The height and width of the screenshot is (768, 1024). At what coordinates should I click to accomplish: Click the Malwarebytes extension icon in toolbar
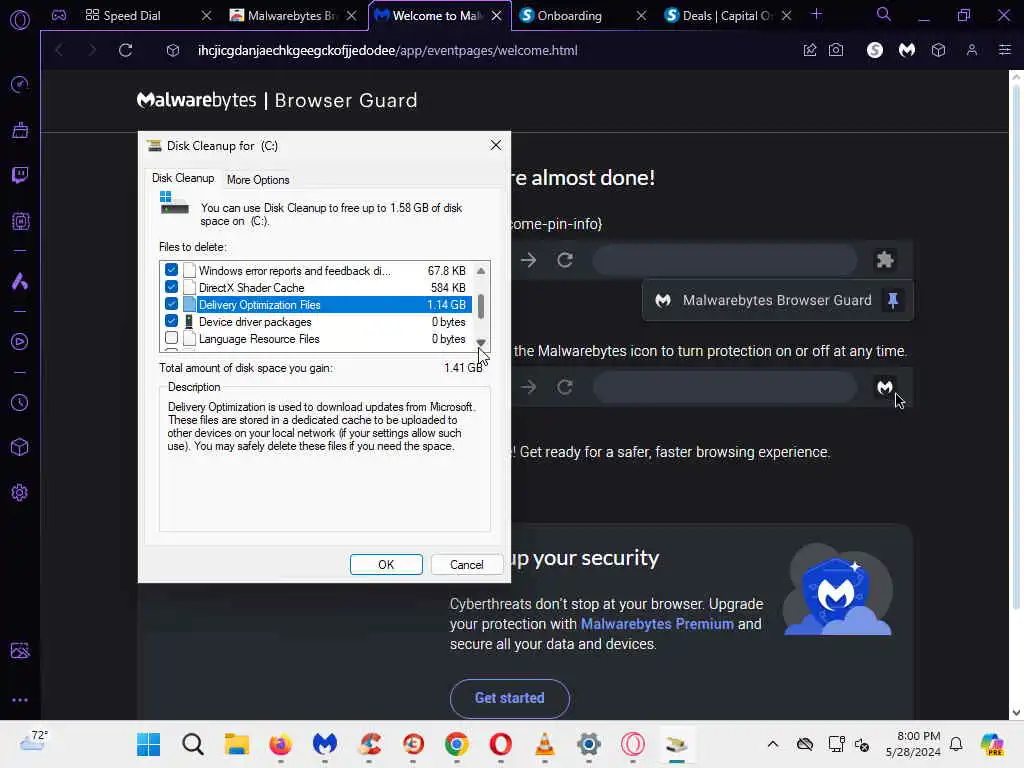906,50
